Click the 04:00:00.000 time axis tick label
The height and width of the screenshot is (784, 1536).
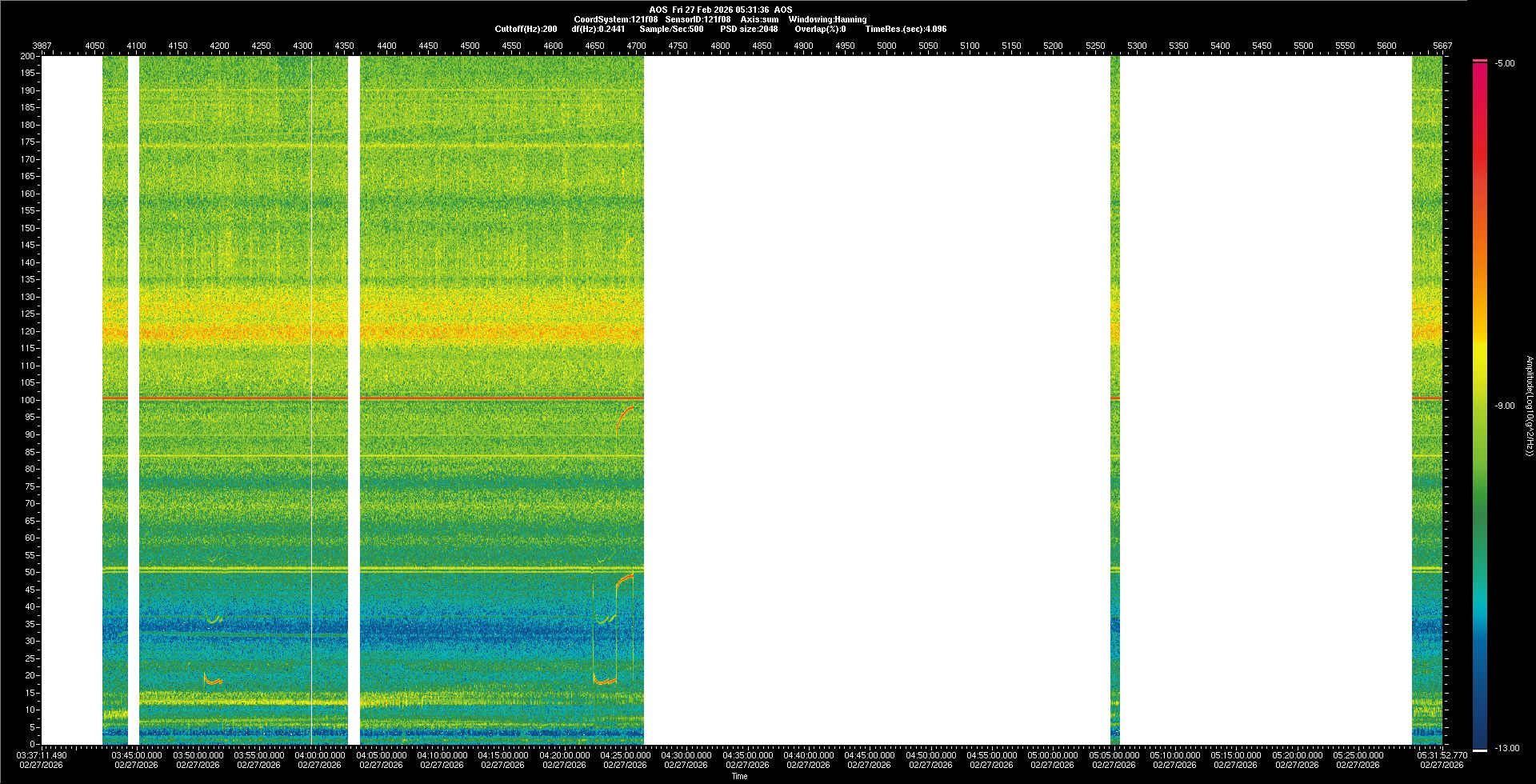[320, 755]
